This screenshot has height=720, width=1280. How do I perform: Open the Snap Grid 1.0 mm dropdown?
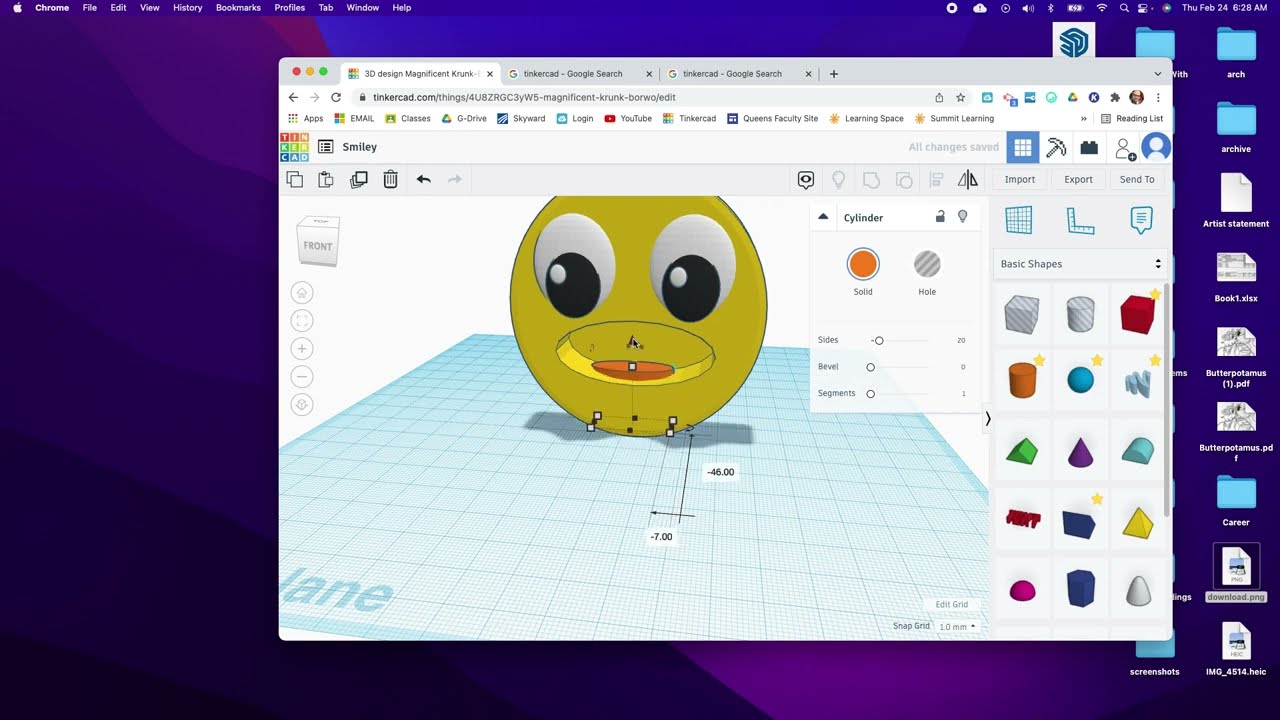pos(956,627)
